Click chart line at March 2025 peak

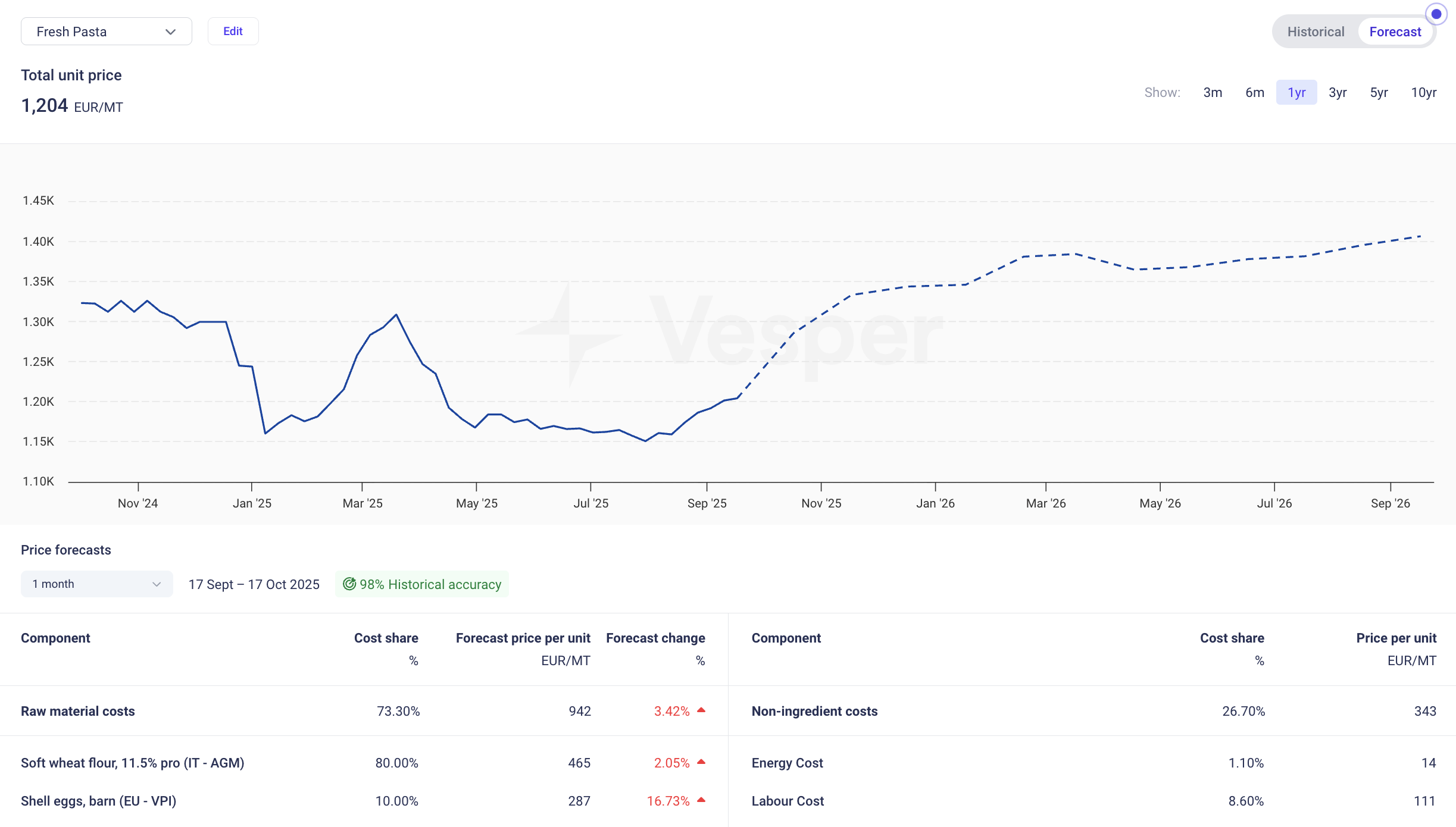tap(396, 315)
